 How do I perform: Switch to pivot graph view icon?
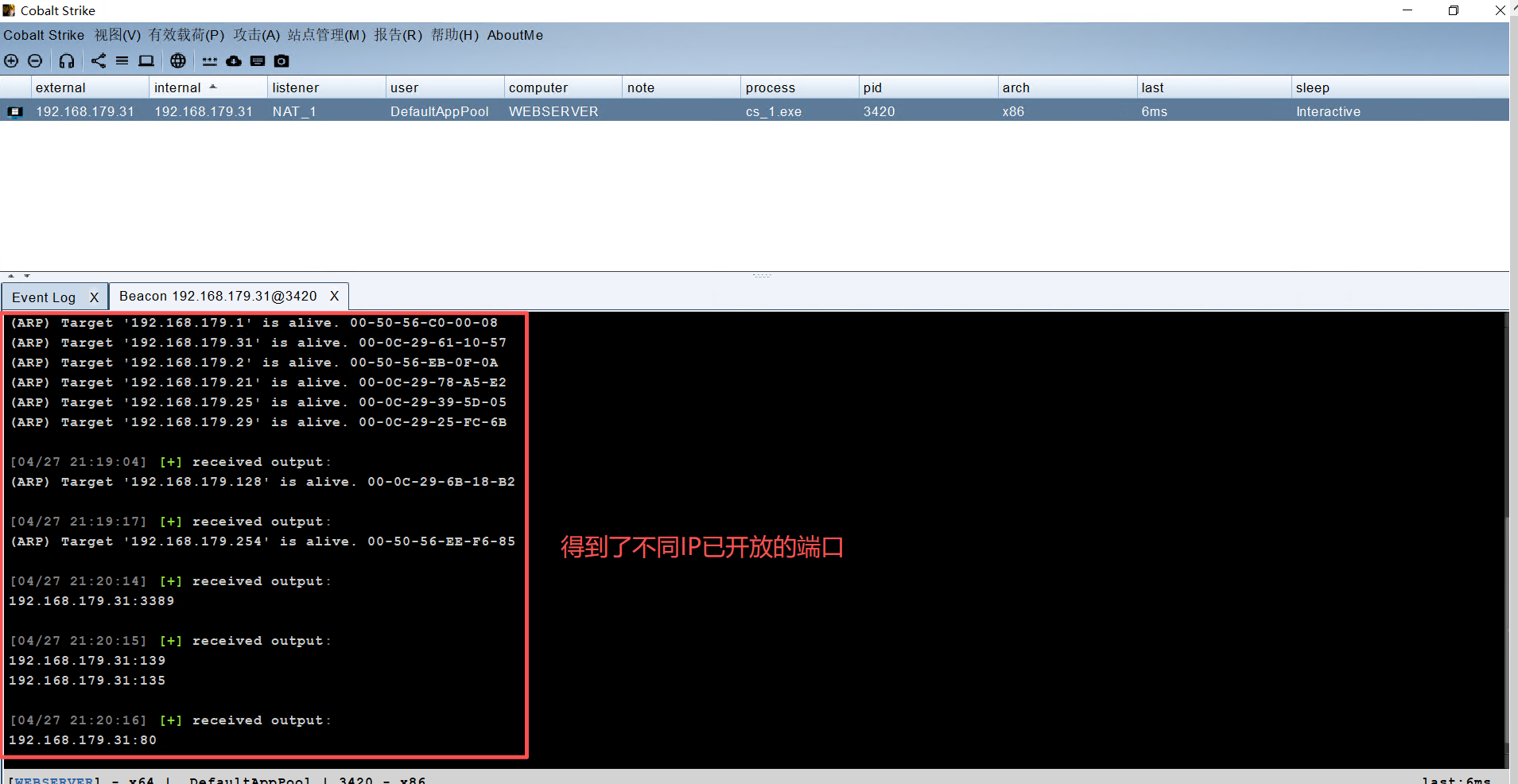[x=99, y=61]
